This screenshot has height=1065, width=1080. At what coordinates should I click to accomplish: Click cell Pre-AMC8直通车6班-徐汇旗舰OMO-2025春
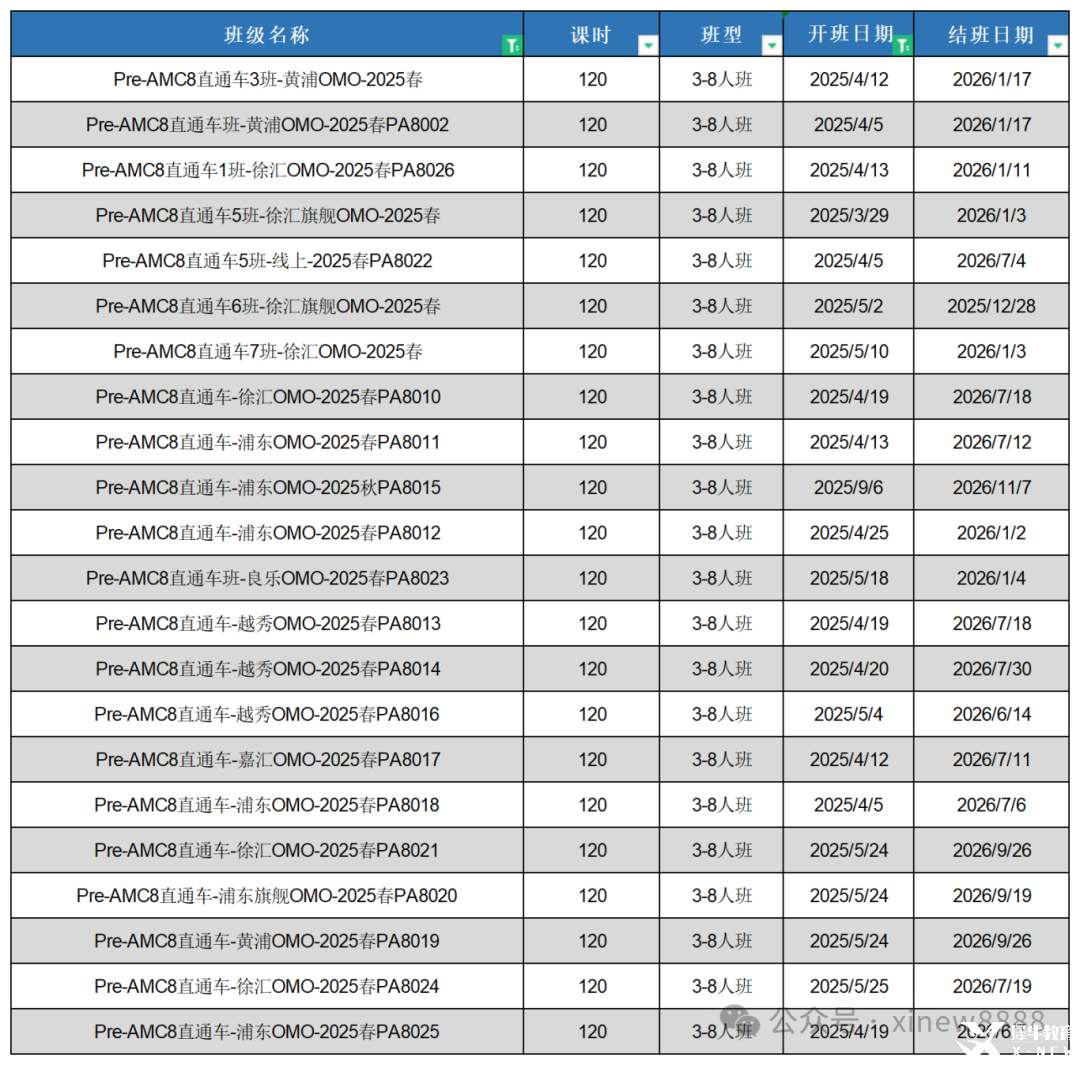tap(267, 306)
